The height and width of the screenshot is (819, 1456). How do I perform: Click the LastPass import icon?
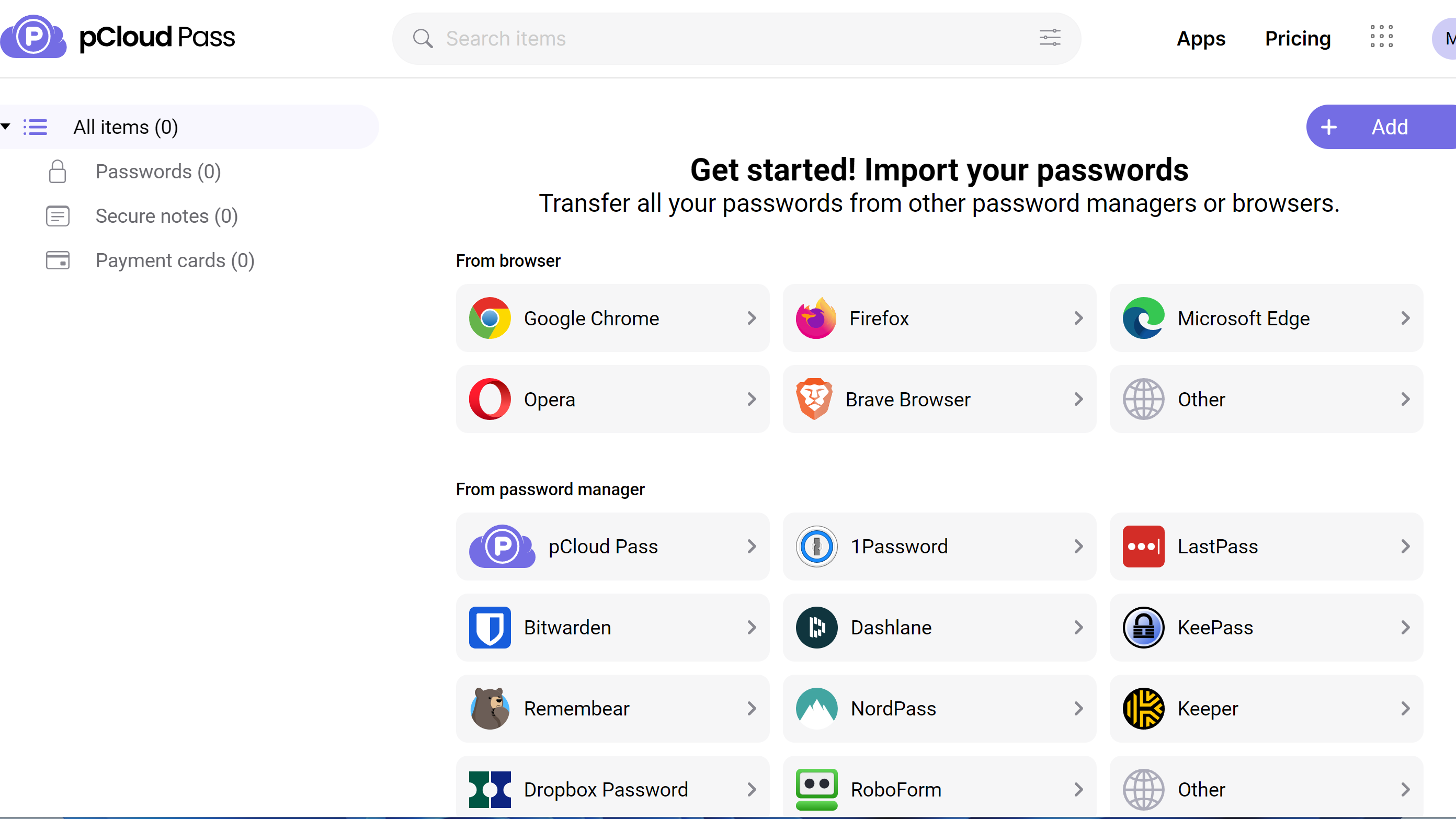(1143, 546)
